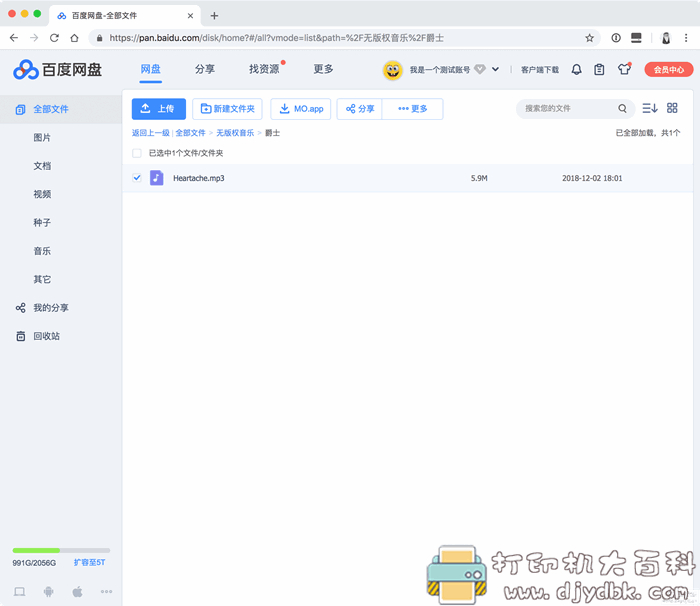This screenshot has height=606, width=700.
Task: Click the browser address bar
Action: point(344,38)
